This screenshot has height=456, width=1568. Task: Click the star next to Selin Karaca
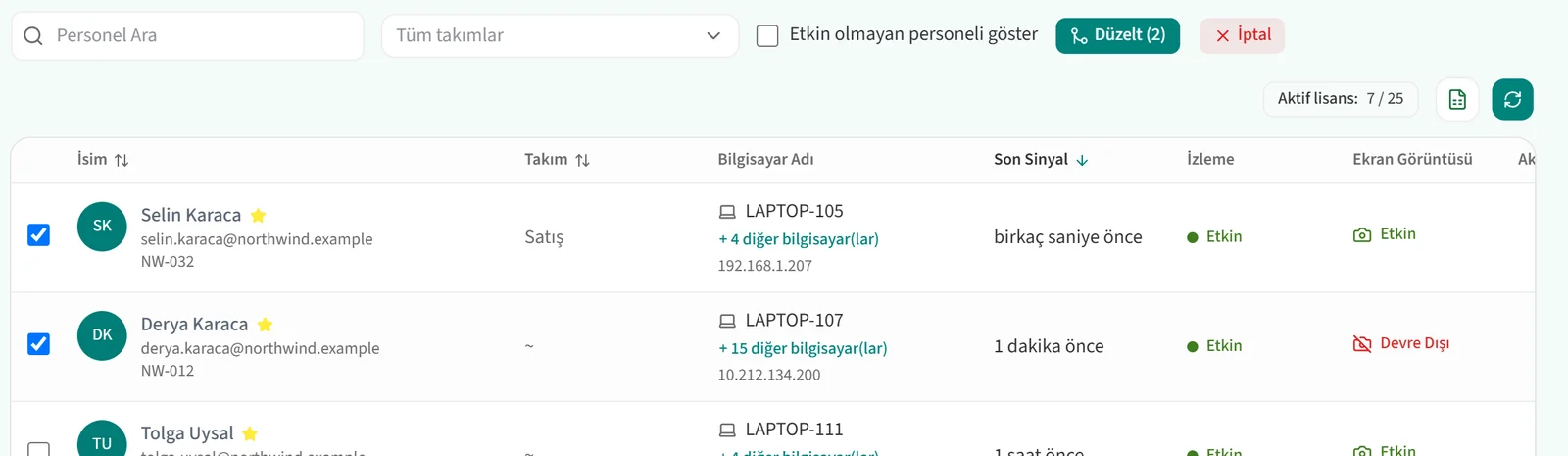(258, 215)
